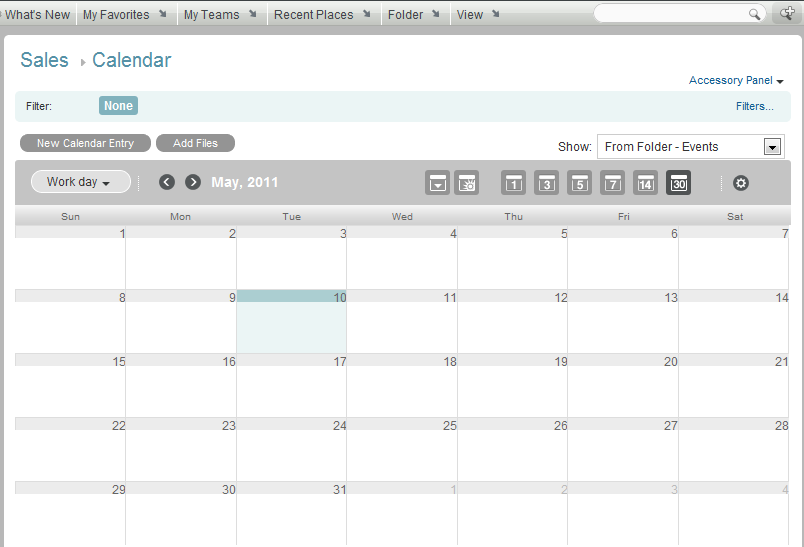The height and width of the screenshot is (547, 804).
Task: Select day 20 in the calendar
Action: click(623, 386)
